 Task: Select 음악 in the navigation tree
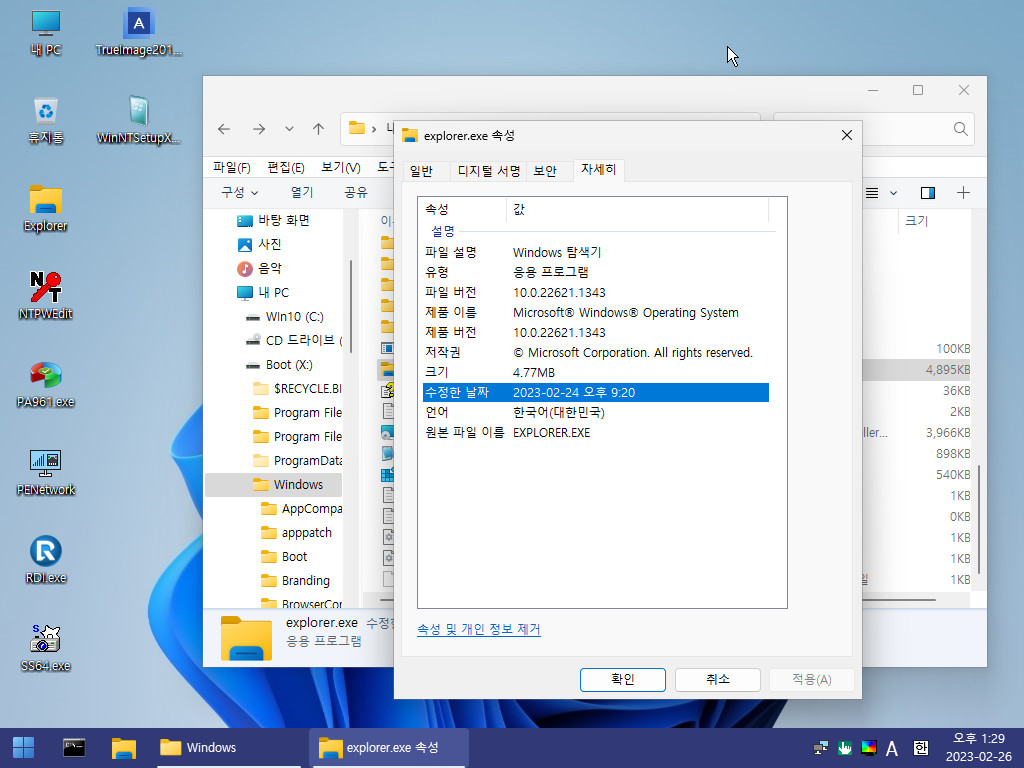click(x=259, y=268)
